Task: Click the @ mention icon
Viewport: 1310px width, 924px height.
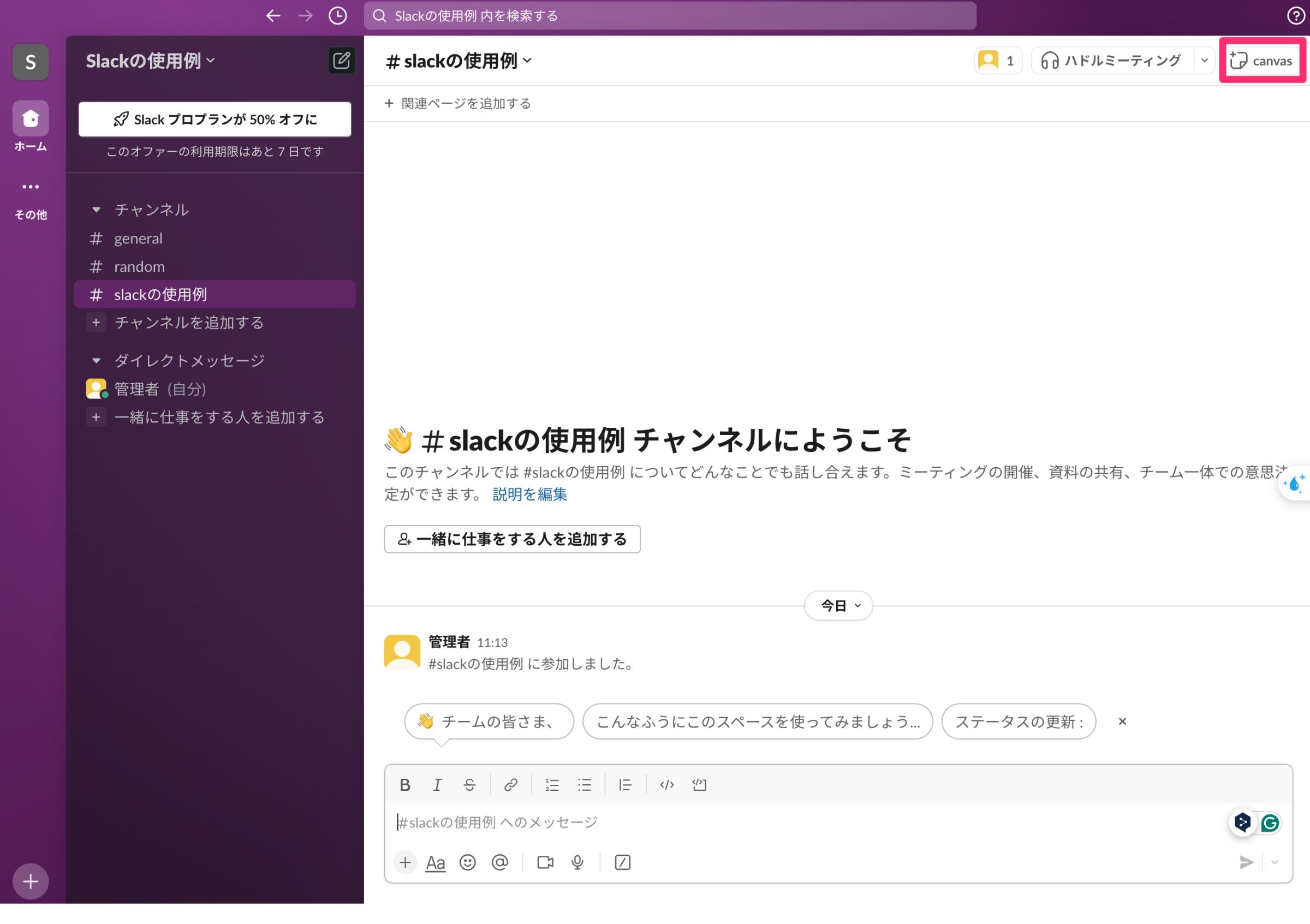Action: click(500, 862)
